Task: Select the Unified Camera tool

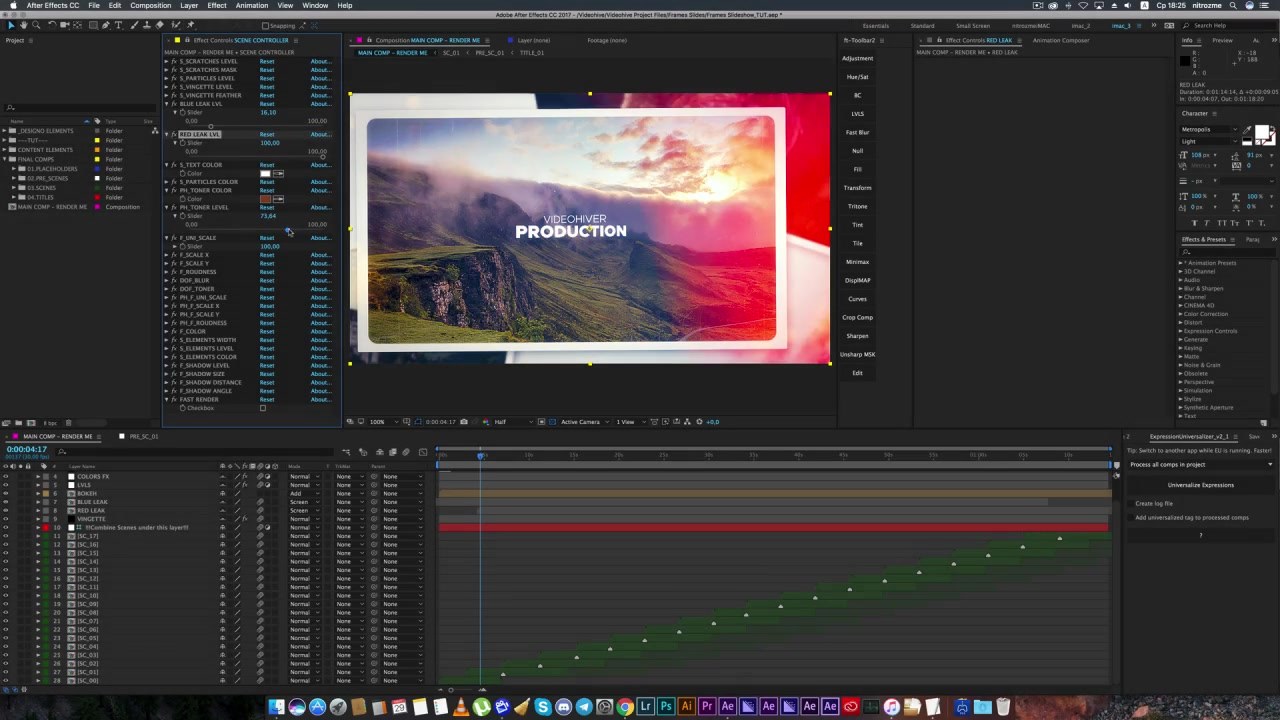Action: pos(65,25)
